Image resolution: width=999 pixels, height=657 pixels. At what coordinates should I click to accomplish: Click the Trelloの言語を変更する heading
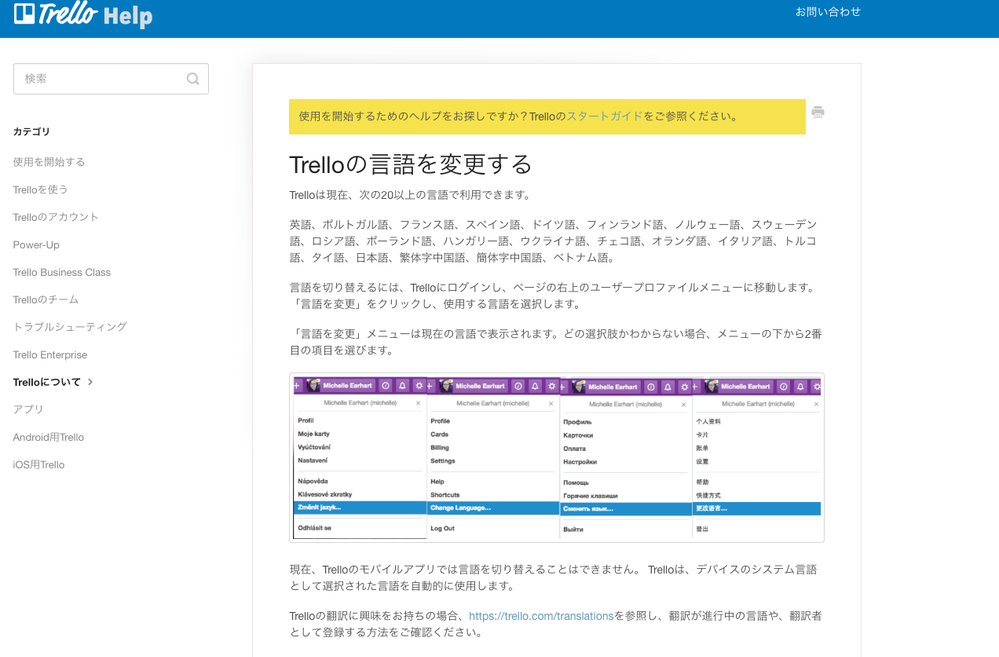point(410,165)
